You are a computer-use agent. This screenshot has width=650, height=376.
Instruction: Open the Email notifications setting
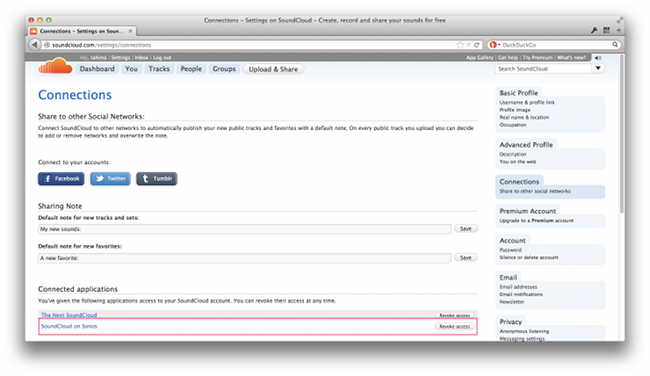click(x=521, y=294)
